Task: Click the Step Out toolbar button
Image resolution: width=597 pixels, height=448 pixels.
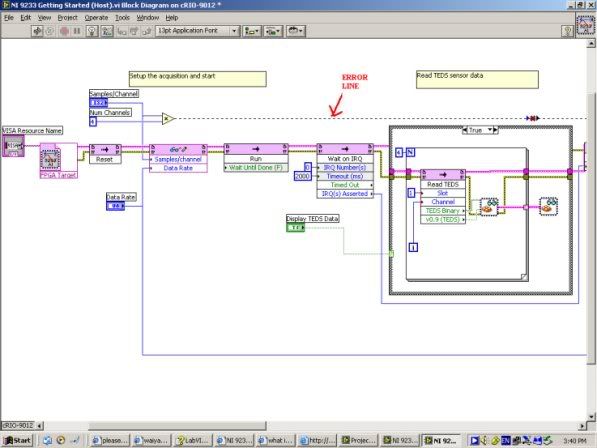Action: 147,31
